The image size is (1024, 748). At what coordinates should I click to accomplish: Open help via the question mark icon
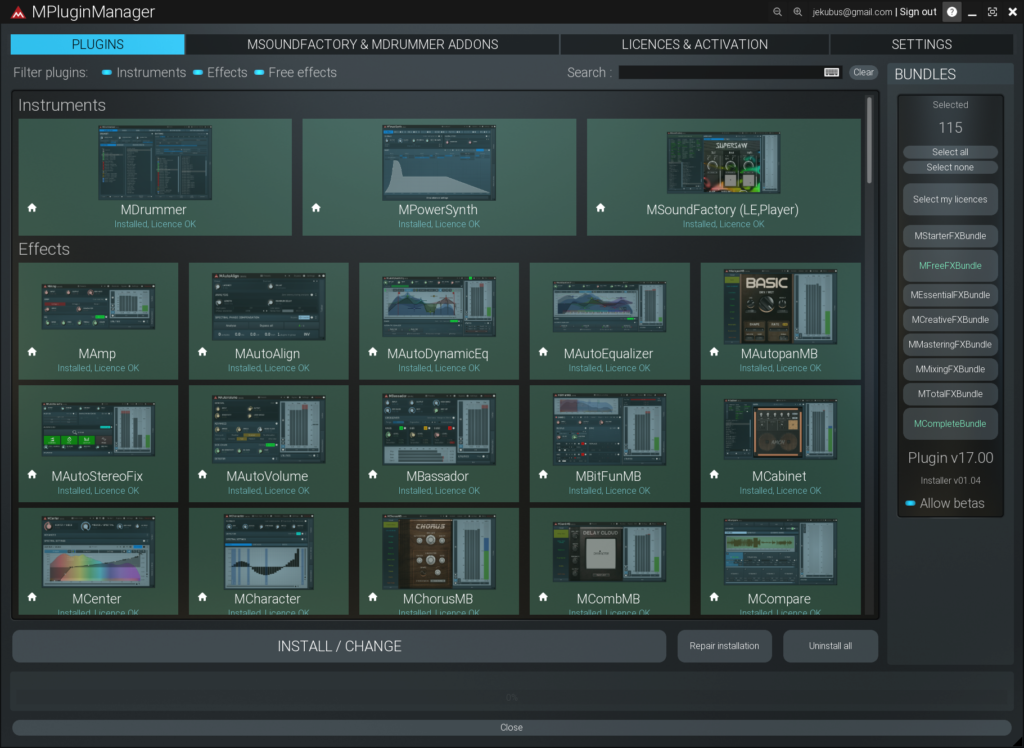(x=951, y=12)
